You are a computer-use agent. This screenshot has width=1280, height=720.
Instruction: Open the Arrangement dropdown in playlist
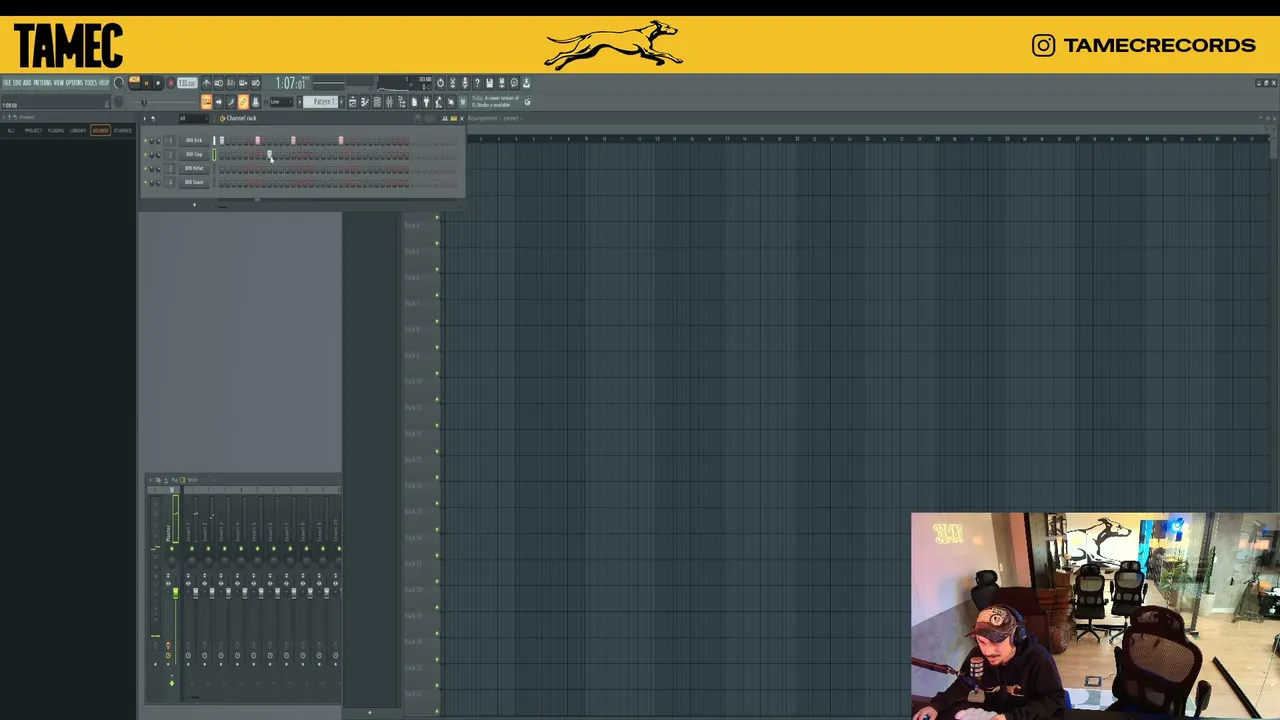point(482,118)
